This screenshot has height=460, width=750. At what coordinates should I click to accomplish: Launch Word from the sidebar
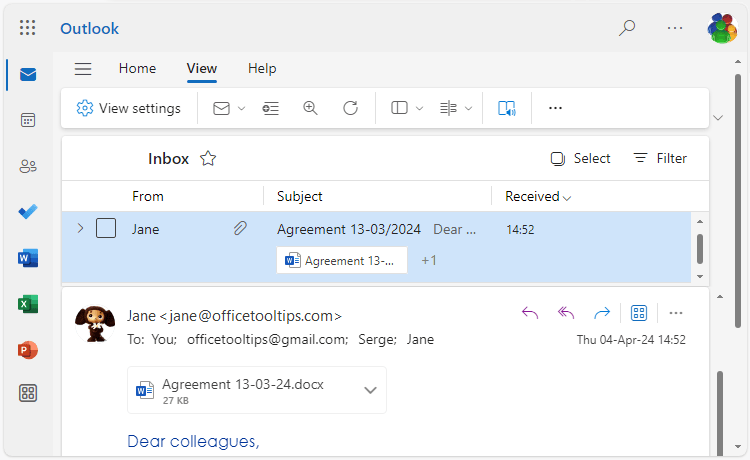coord(28,258)
